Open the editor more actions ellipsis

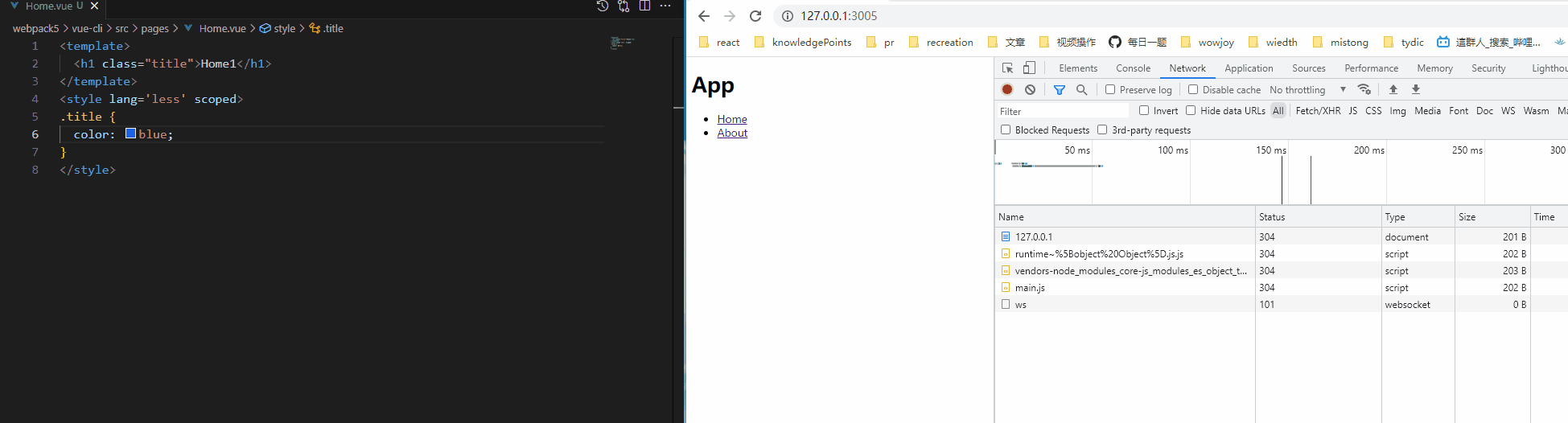coord(665,6)
